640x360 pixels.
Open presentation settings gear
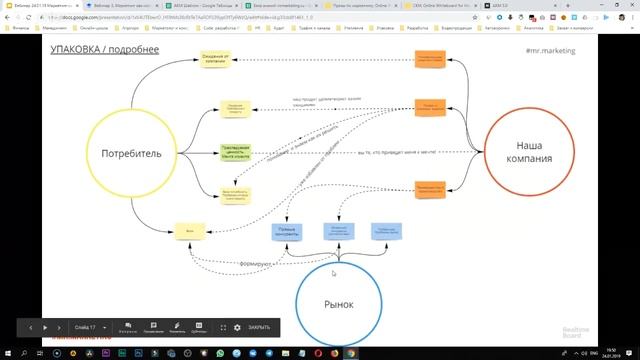point(237,328)
